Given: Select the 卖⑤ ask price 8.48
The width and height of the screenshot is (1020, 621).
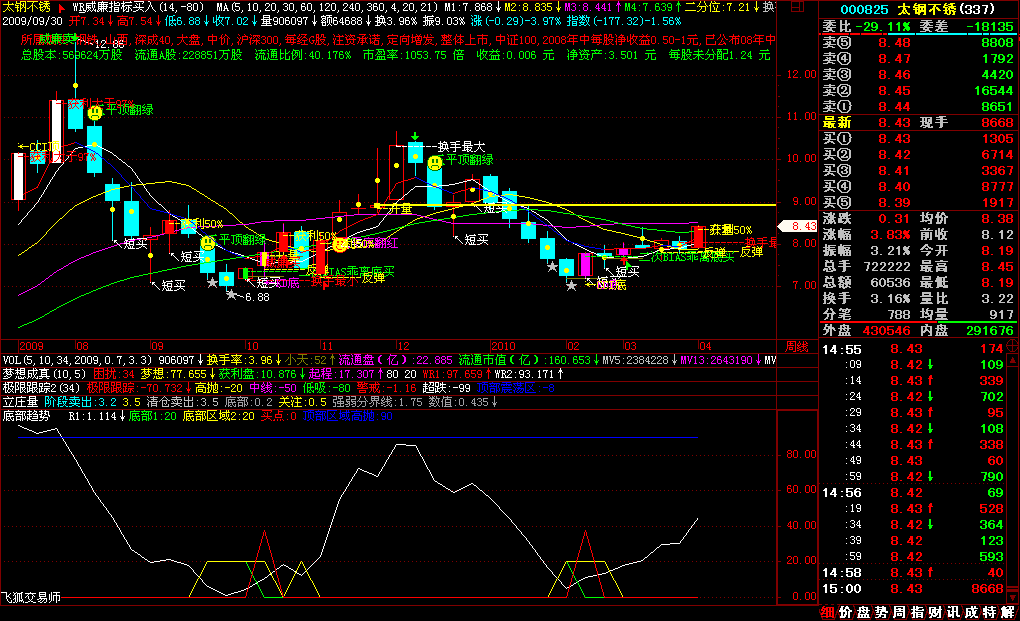Looking at the screenshot, I should pos(894,42).
